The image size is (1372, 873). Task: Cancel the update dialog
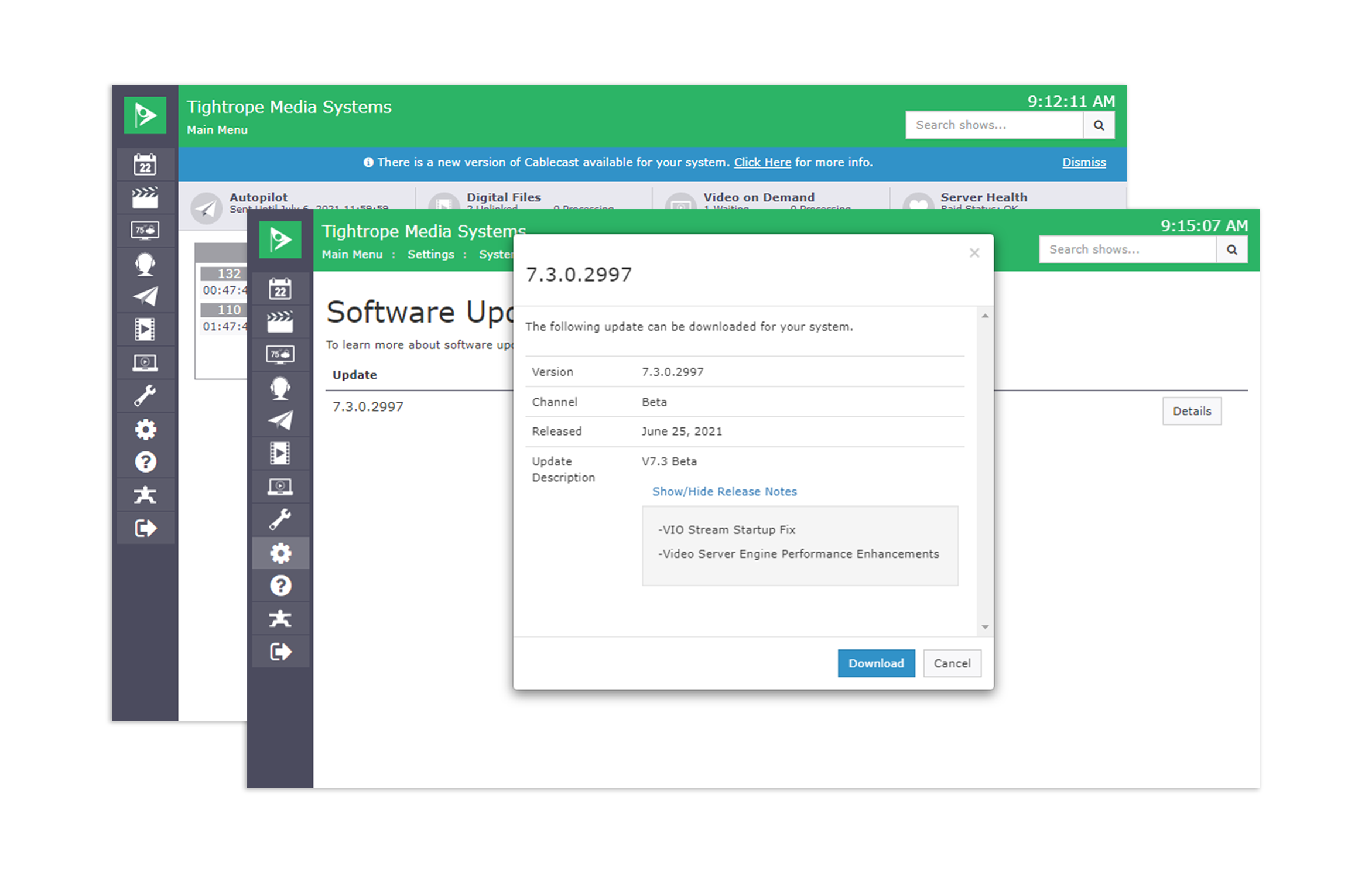tap(952, 663)
